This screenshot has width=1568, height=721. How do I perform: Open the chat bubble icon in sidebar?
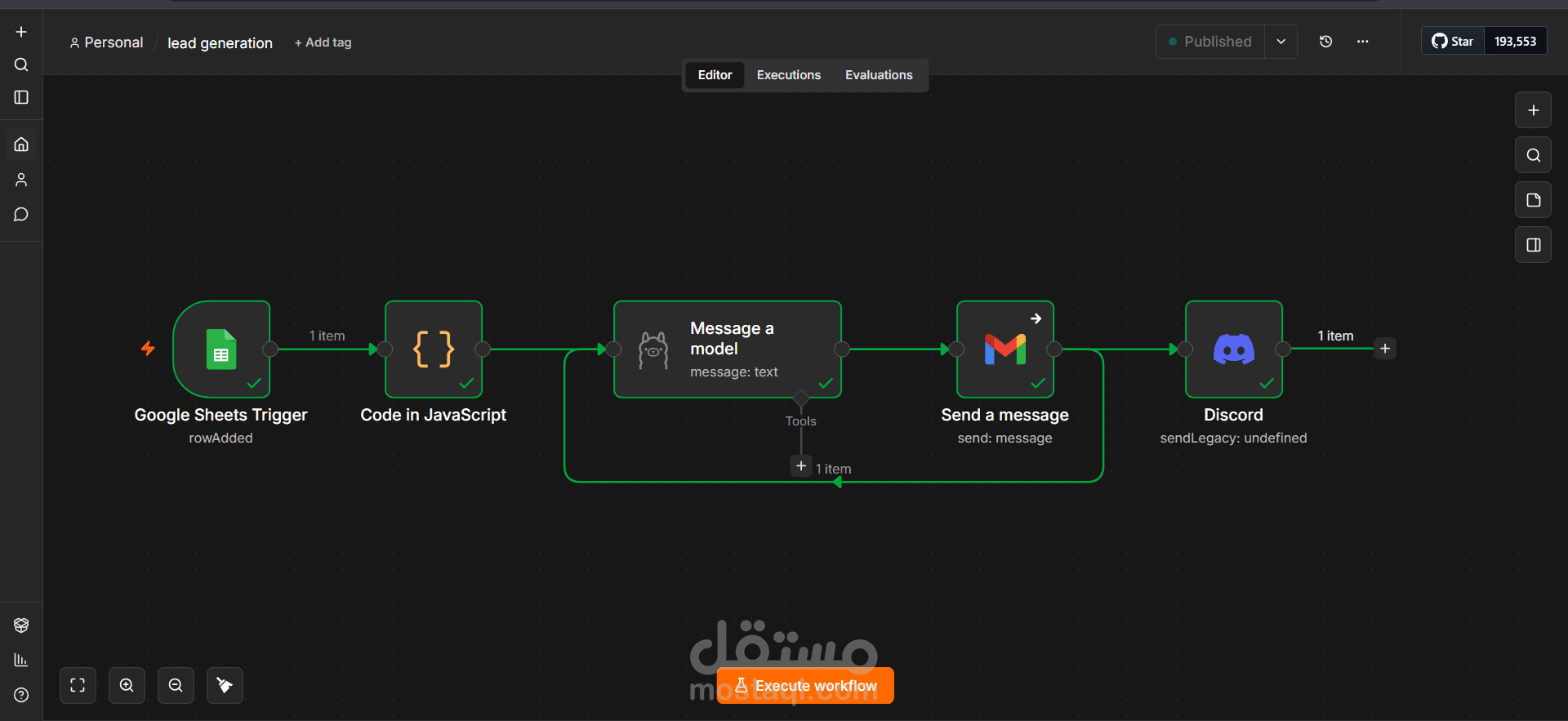(x=21, y=215)
